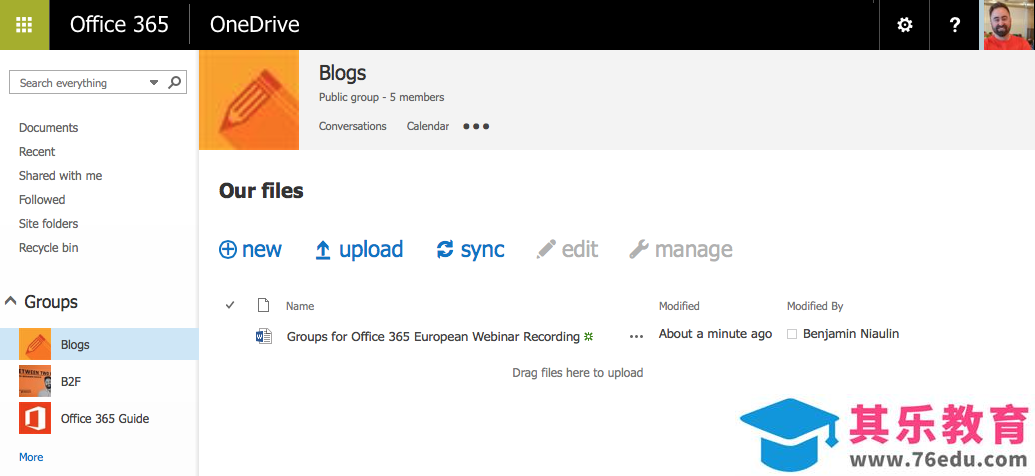1035x476 pixels.
Task: Sort by the file type column icon
Action: tap(263, 305)
